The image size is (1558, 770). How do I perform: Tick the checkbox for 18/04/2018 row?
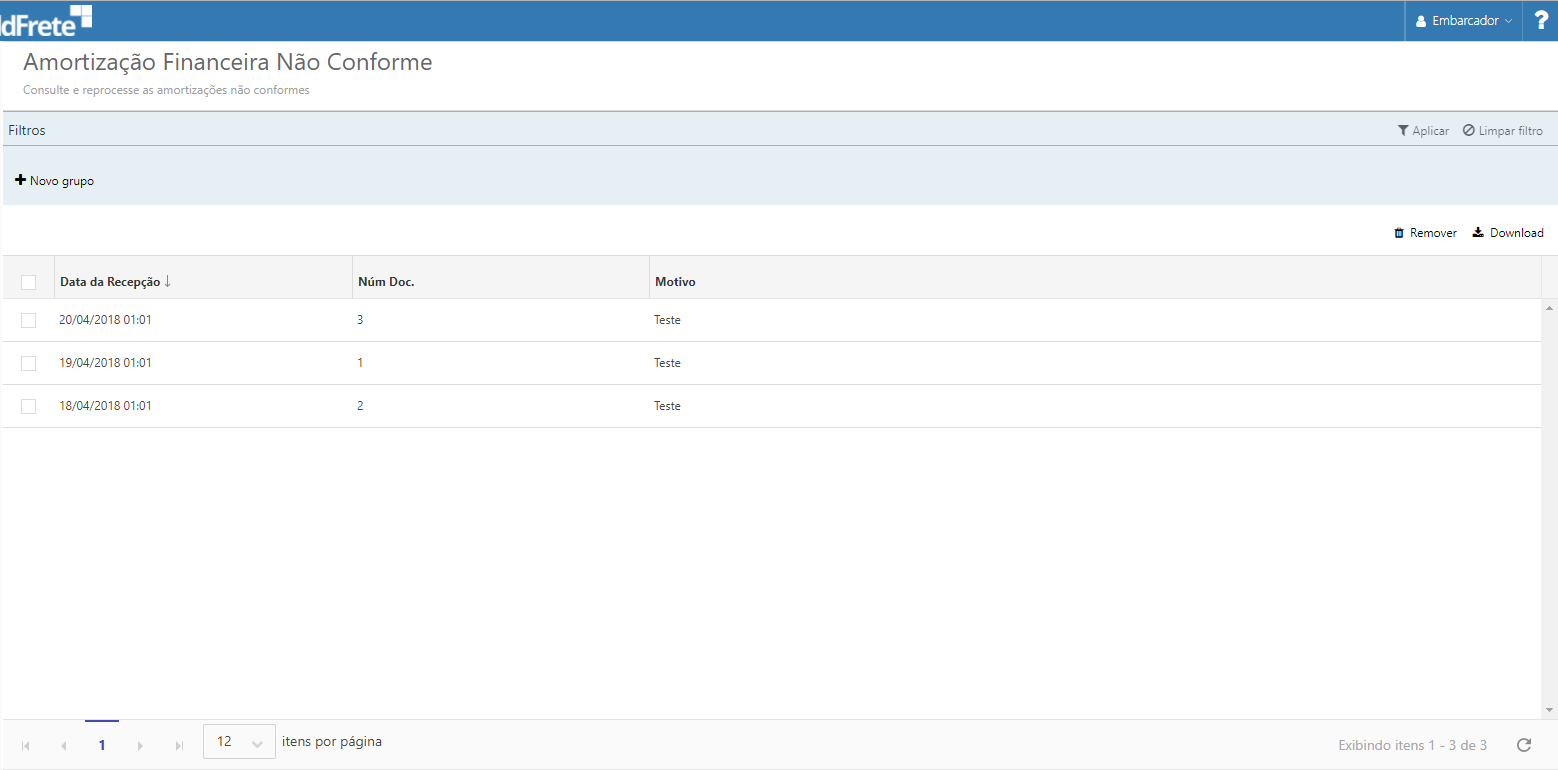[28, 406]
